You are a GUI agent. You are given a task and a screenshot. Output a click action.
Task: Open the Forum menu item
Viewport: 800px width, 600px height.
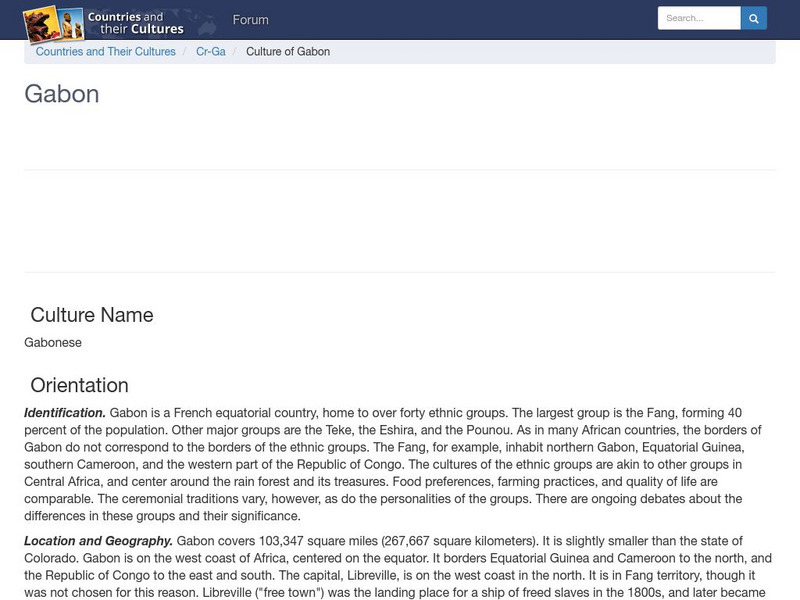tap(251, 20)
